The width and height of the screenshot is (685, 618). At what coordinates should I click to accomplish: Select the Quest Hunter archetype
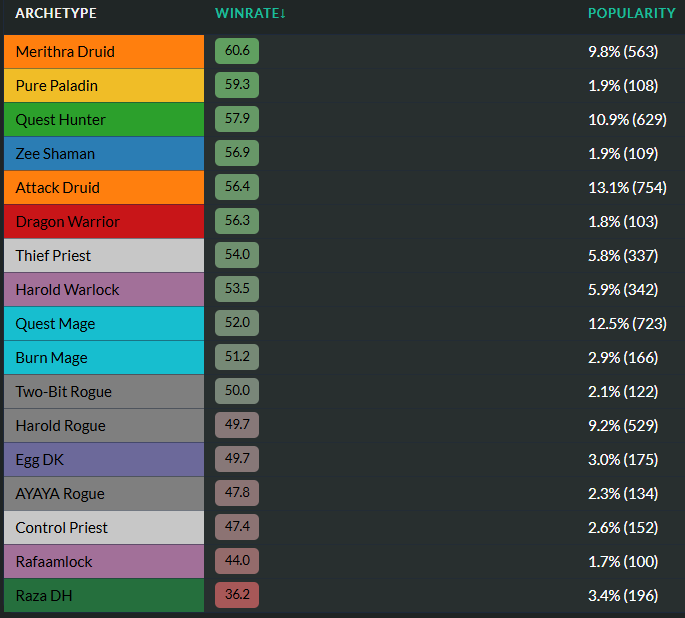pos(104,120)
